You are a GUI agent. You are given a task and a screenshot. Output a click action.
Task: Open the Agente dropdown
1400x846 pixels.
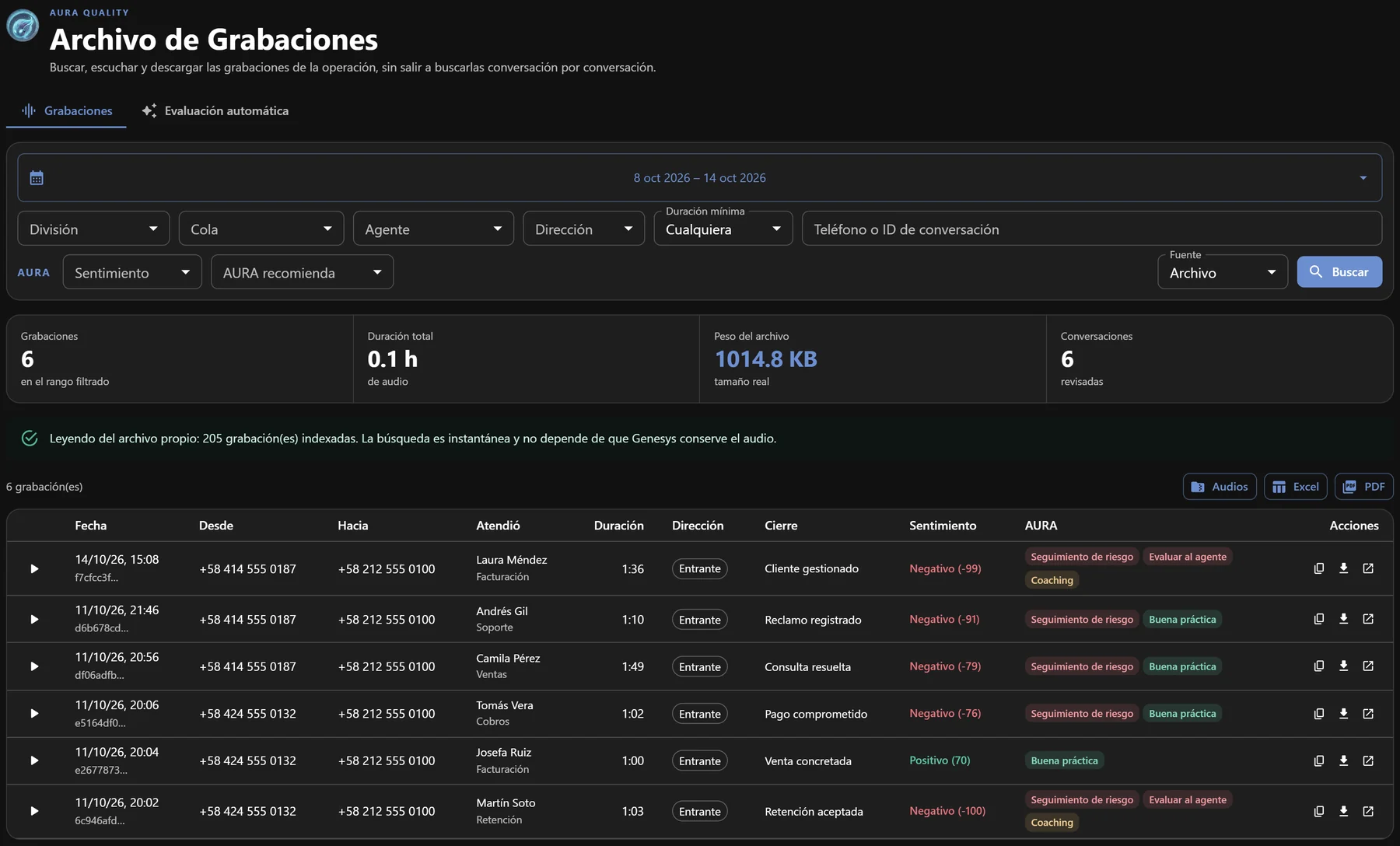tap(433, 229)
